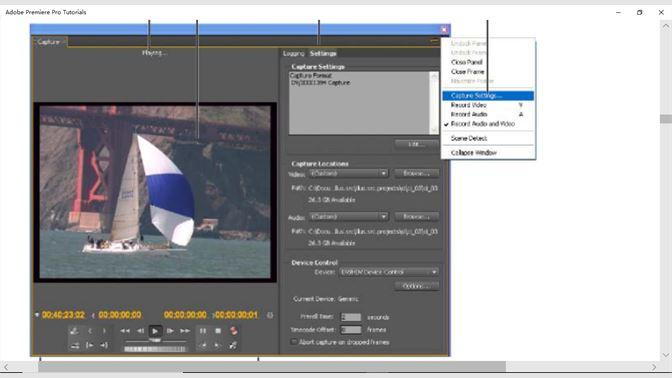Click the jog wheel strip below the play button
Image resolution: width=672 pixels, height=378 pixels.
(x=155, y=349)
